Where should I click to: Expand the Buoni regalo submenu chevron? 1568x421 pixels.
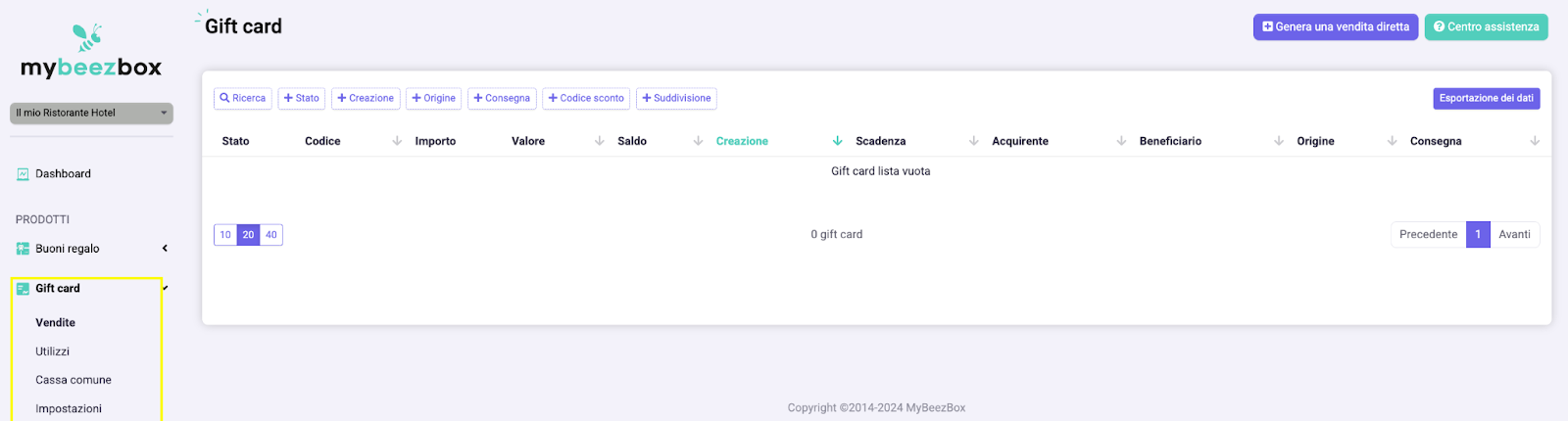point(165,249)
